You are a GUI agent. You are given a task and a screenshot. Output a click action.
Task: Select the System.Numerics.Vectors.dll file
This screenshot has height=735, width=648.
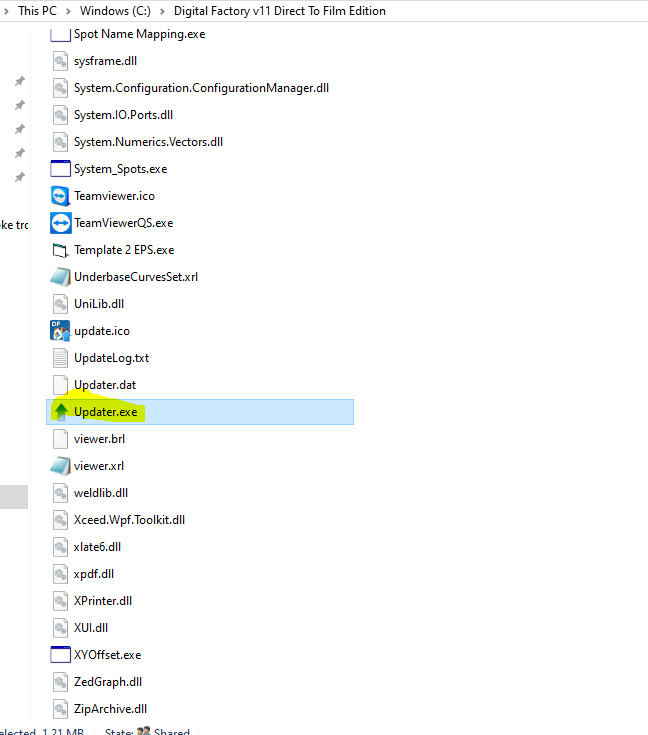coord(148,142)
